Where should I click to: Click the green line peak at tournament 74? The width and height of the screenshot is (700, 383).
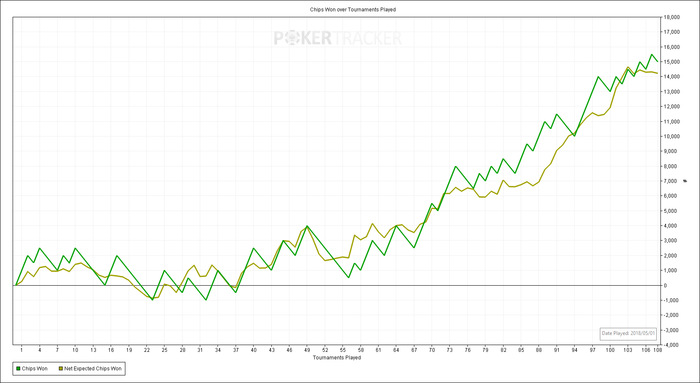click(x=455, y=166)
